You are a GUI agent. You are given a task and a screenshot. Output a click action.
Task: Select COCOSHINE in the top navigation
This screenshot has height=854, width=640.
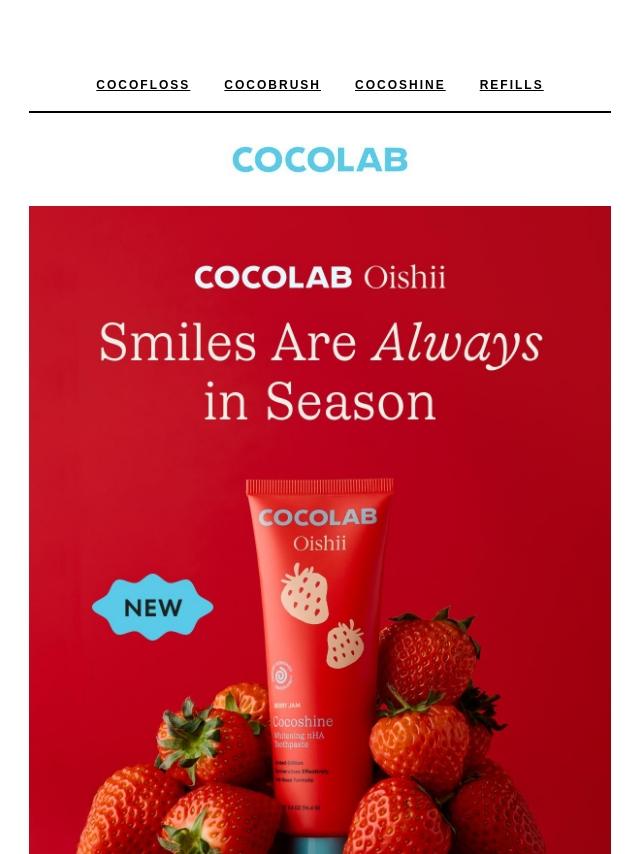pyautogui.click(x=400, y=85)
